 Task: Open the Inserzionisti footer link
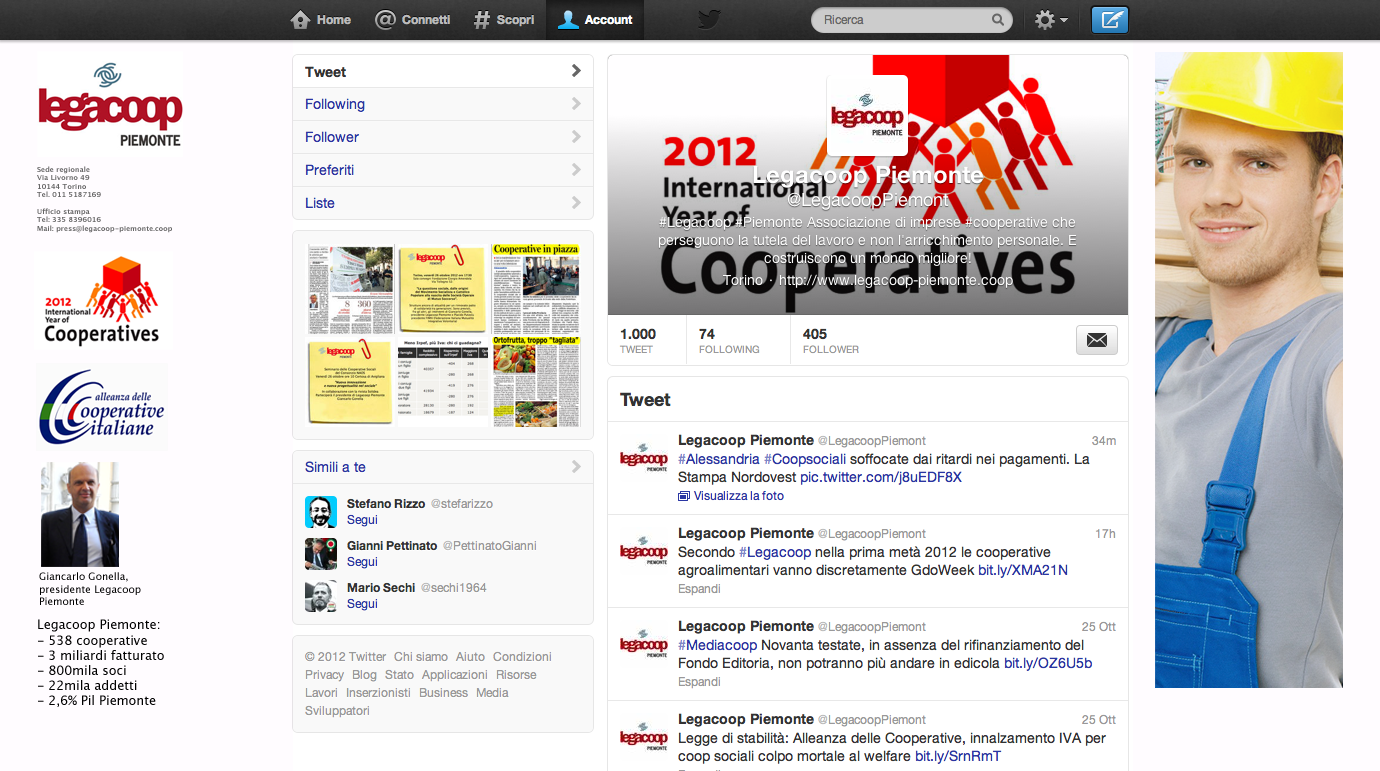click(378, 693)
